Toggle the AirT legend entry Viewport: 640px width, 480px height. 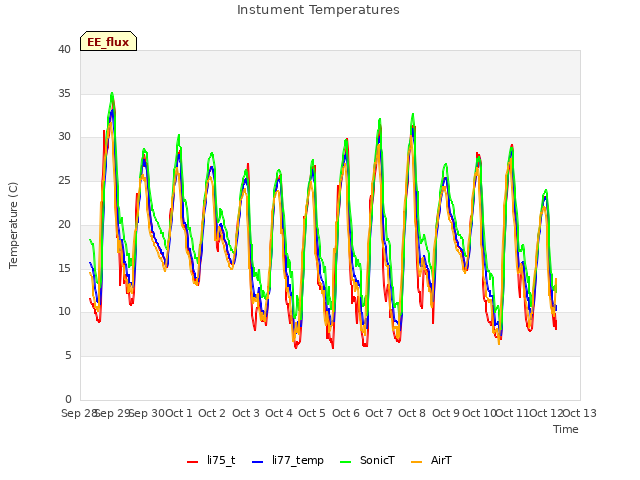pyautogui.click(x=431, y=460)
